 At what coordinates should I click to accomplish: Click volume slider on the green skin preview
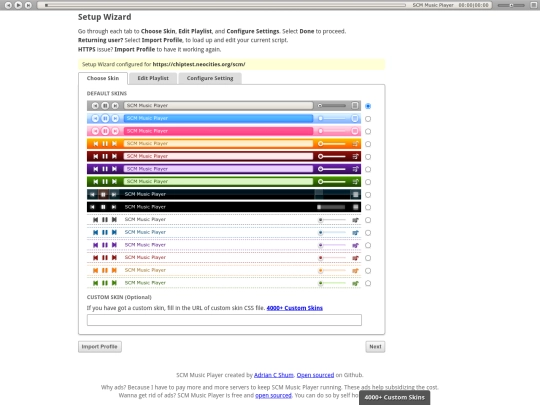pos(332,181)
